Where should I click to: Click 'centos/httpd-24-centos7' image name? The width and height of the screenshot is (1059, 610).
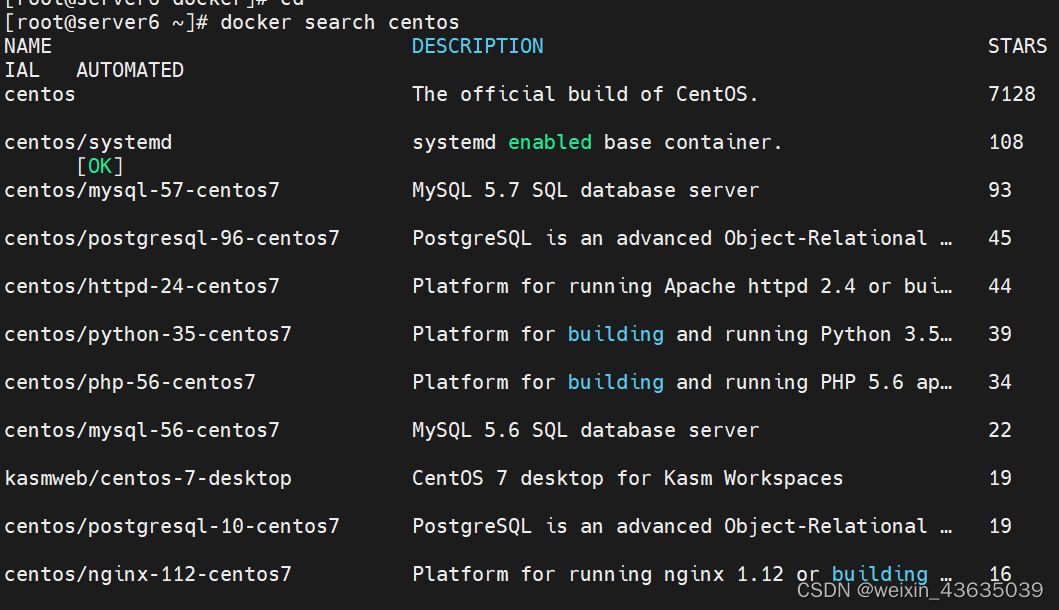point(142,286)
